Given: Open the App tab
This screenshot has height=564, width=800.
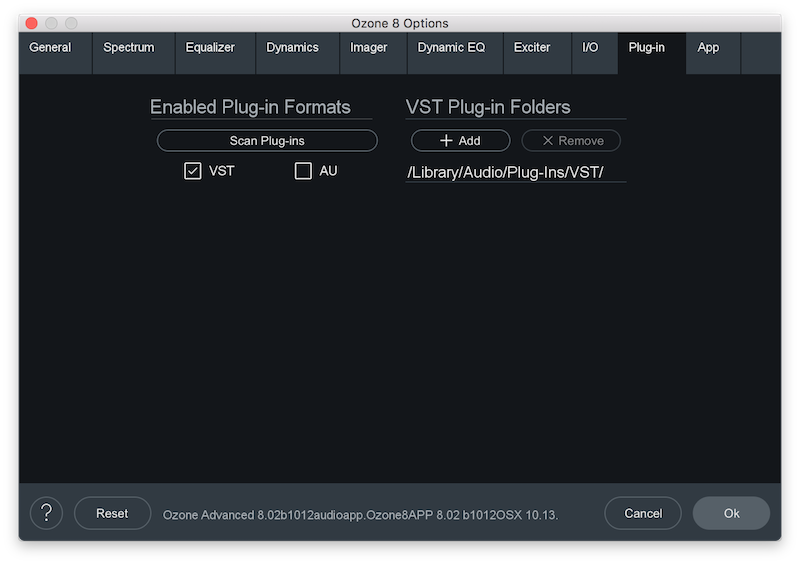Looking at the screenshot, I should pyautogui.click(x=713, y=53).
